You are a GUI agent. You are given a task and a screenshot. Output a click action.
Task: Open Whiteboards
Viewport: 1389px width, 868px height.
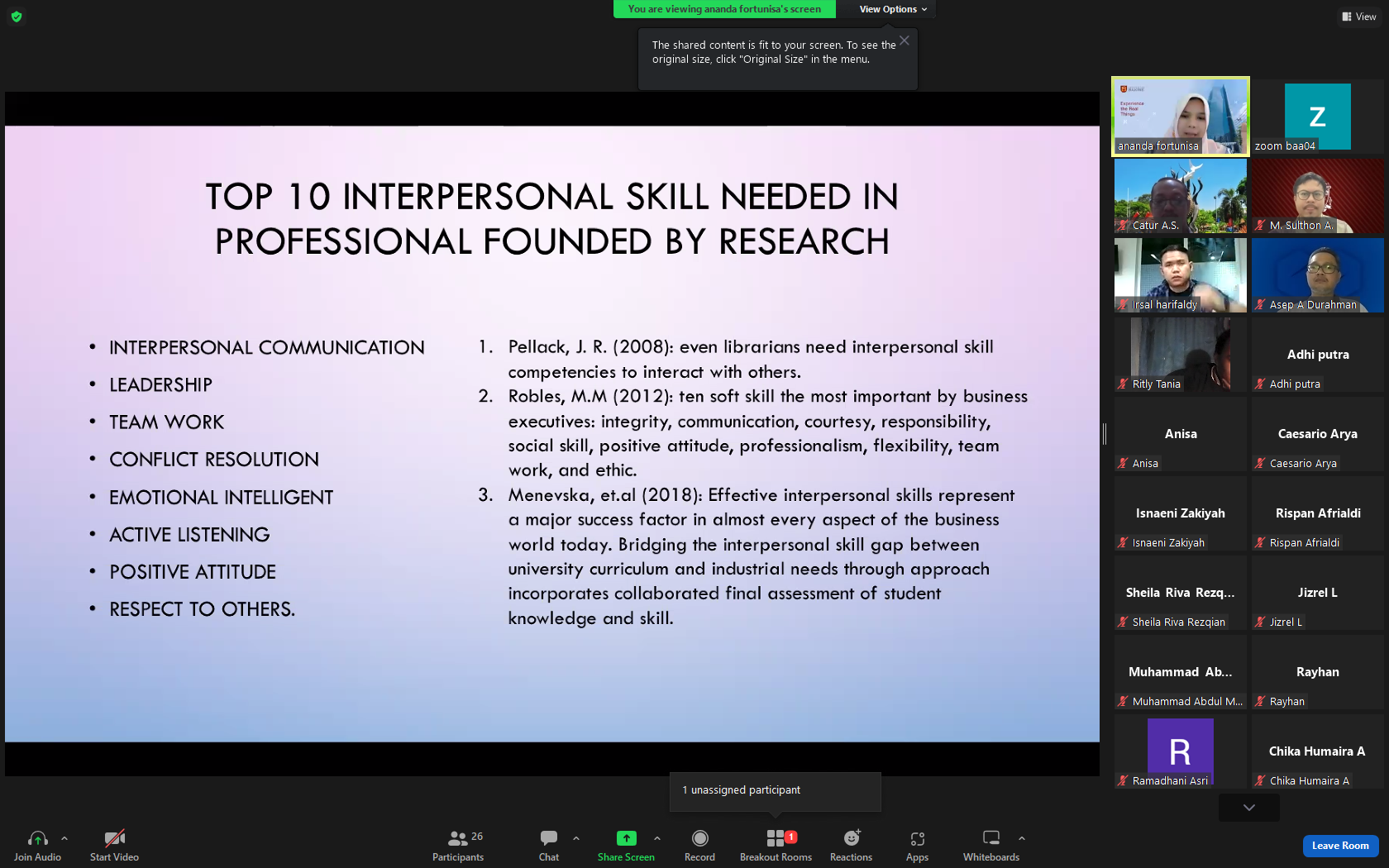pos(991,846)
